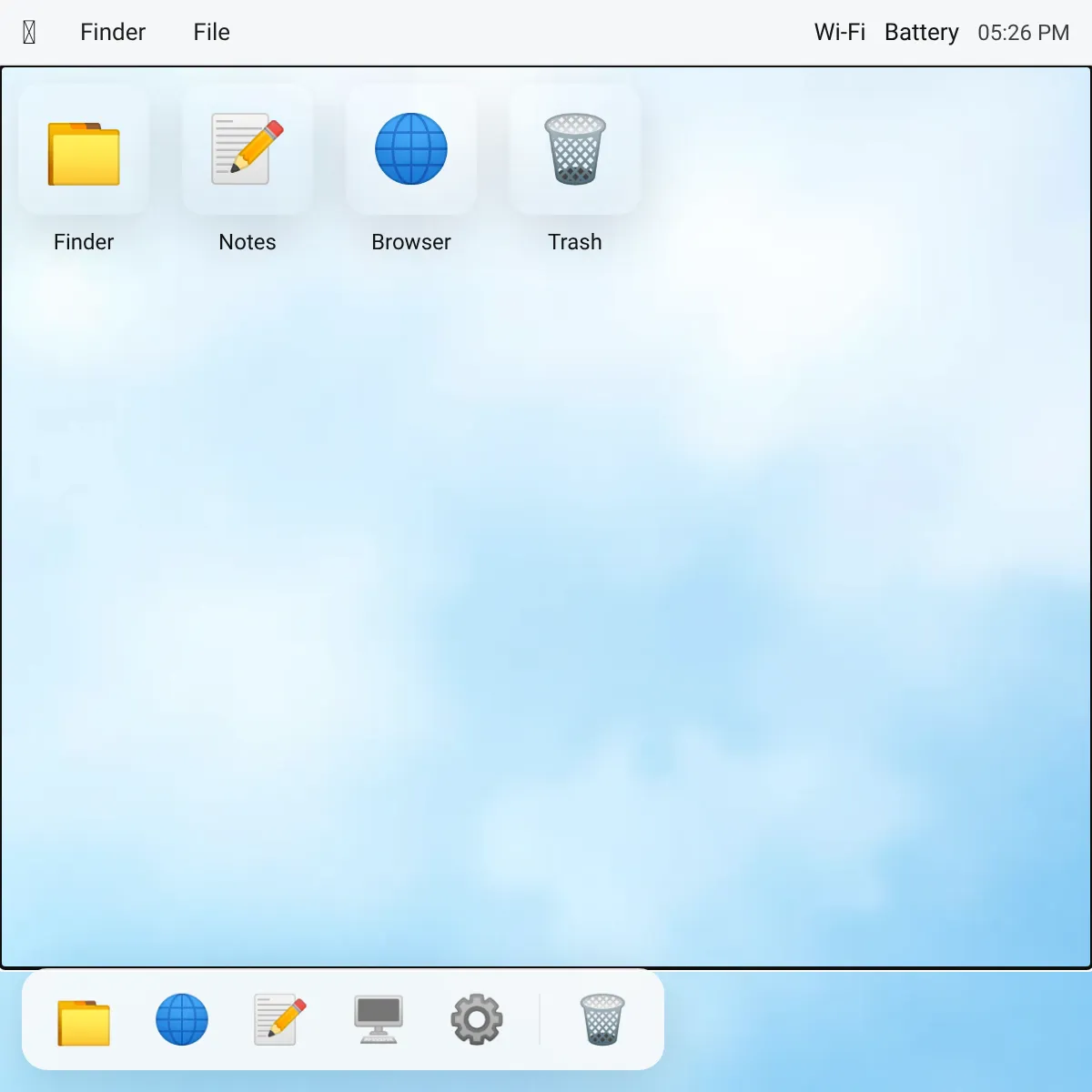Open the Notes app from the dock
The image size is (1092, 1092).
point(280,1020)
